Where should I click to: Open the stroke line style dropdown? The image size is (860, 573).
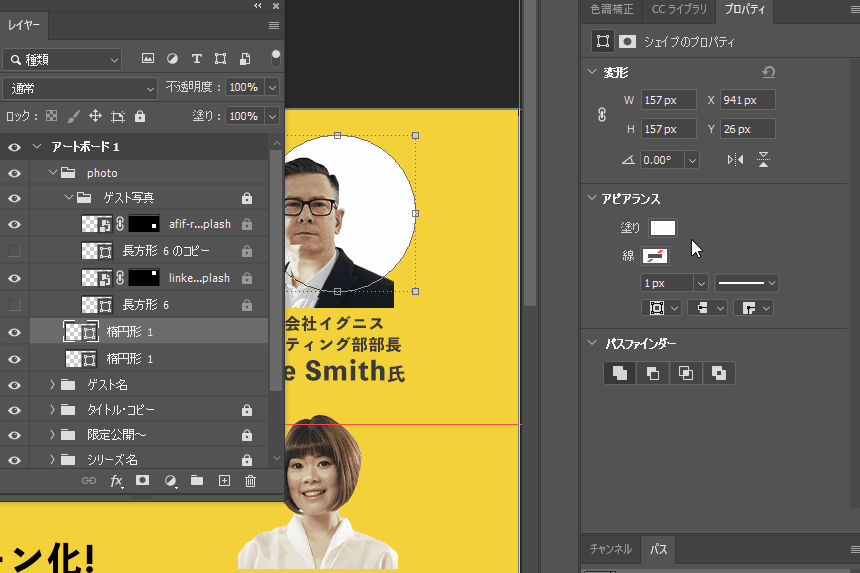pyautogui.click(x=747, y=283)
